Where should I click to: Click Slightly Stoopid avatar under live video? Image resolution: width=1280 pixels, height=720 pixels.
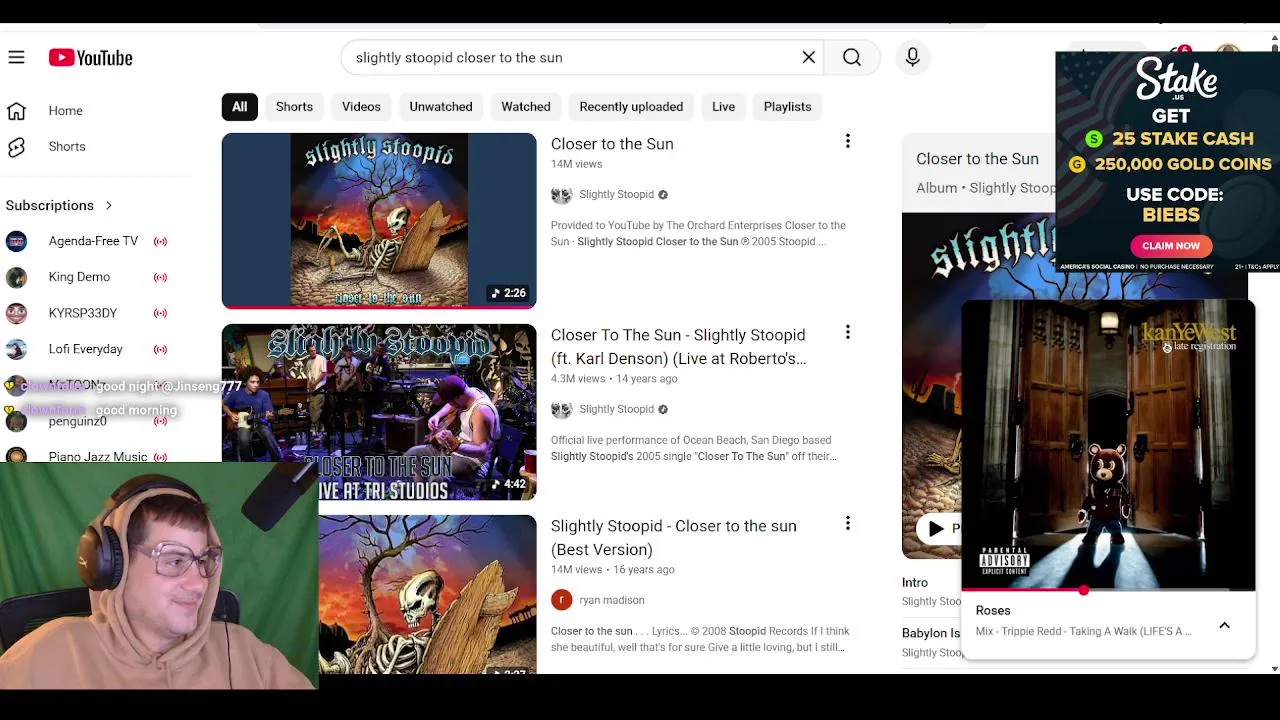pos(562,410)
